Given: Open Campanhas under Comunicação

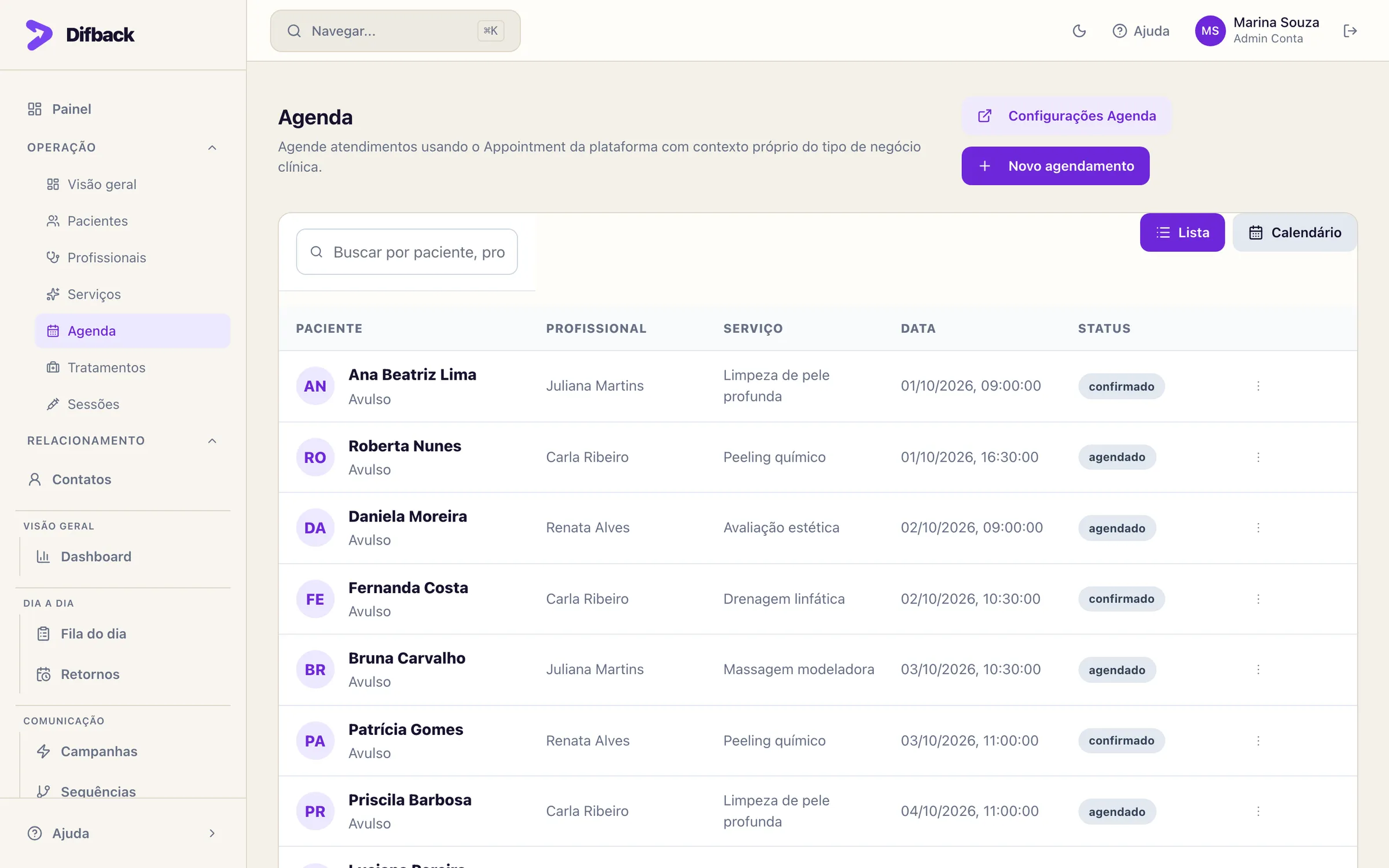Looking at the screenshot, I should pos(126,752).
